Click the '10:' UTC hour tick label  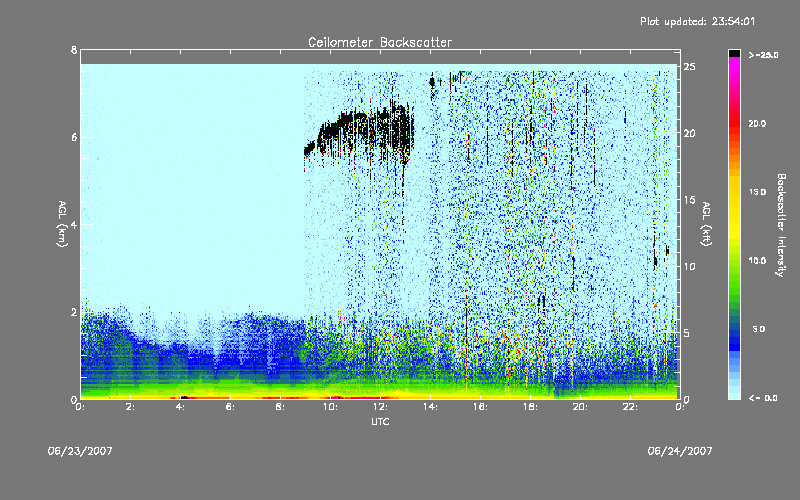(x=331, y=407)
